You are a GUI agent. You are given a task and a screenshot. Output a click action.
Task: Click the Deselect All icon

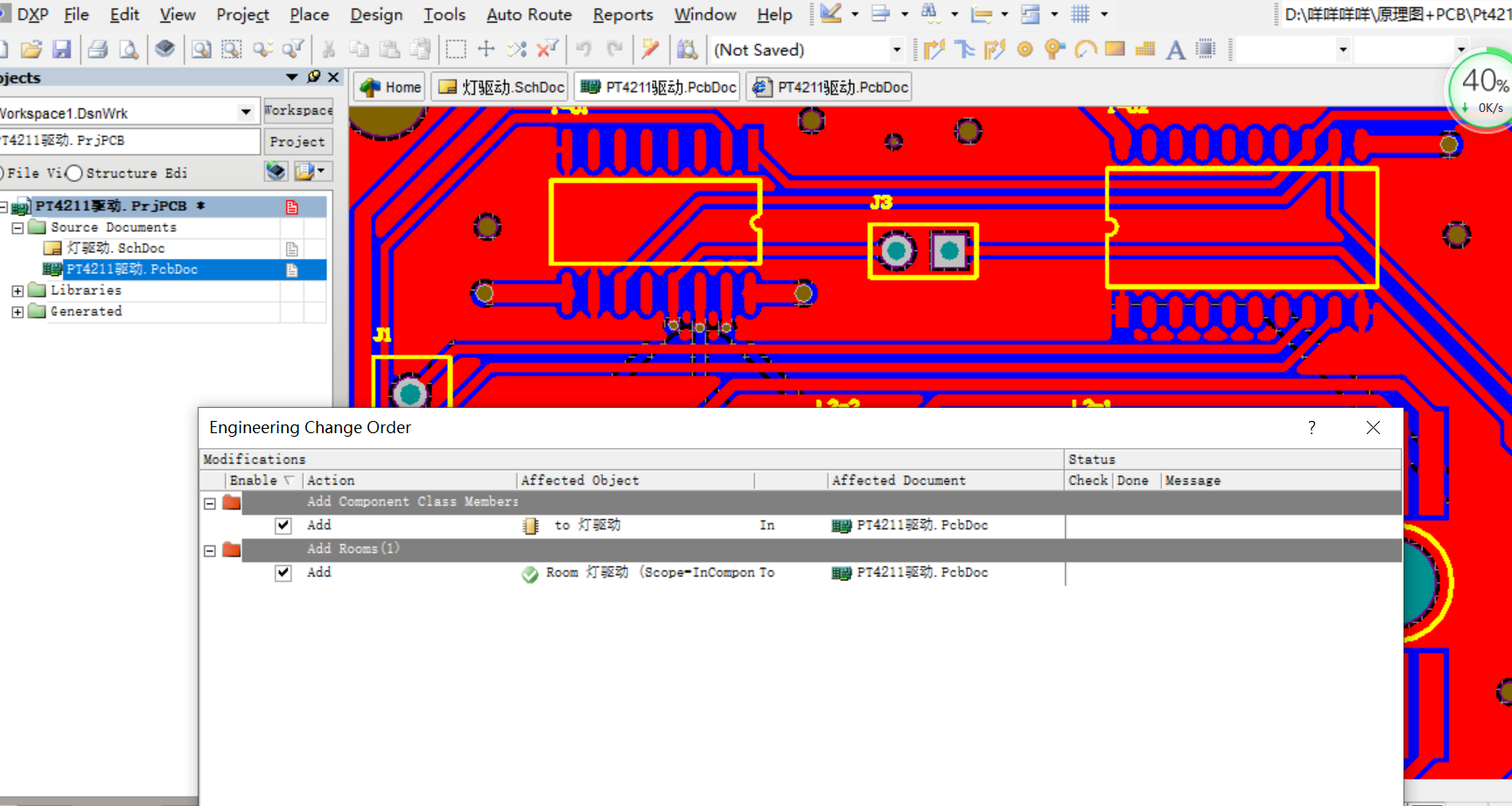(517, 50)
